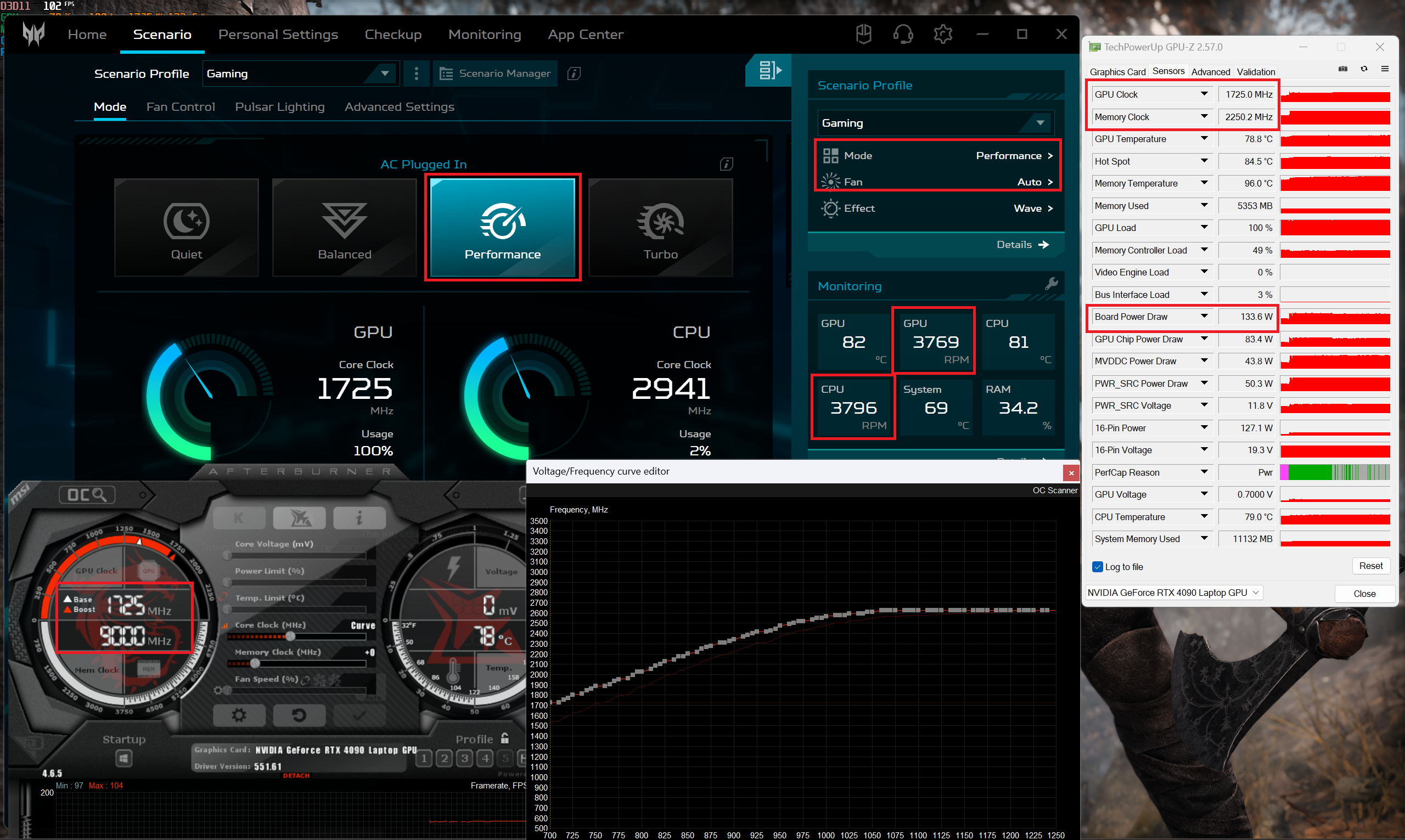
Task: Click Core Clock slider handle in Afterburner
Action: [290, 637]
